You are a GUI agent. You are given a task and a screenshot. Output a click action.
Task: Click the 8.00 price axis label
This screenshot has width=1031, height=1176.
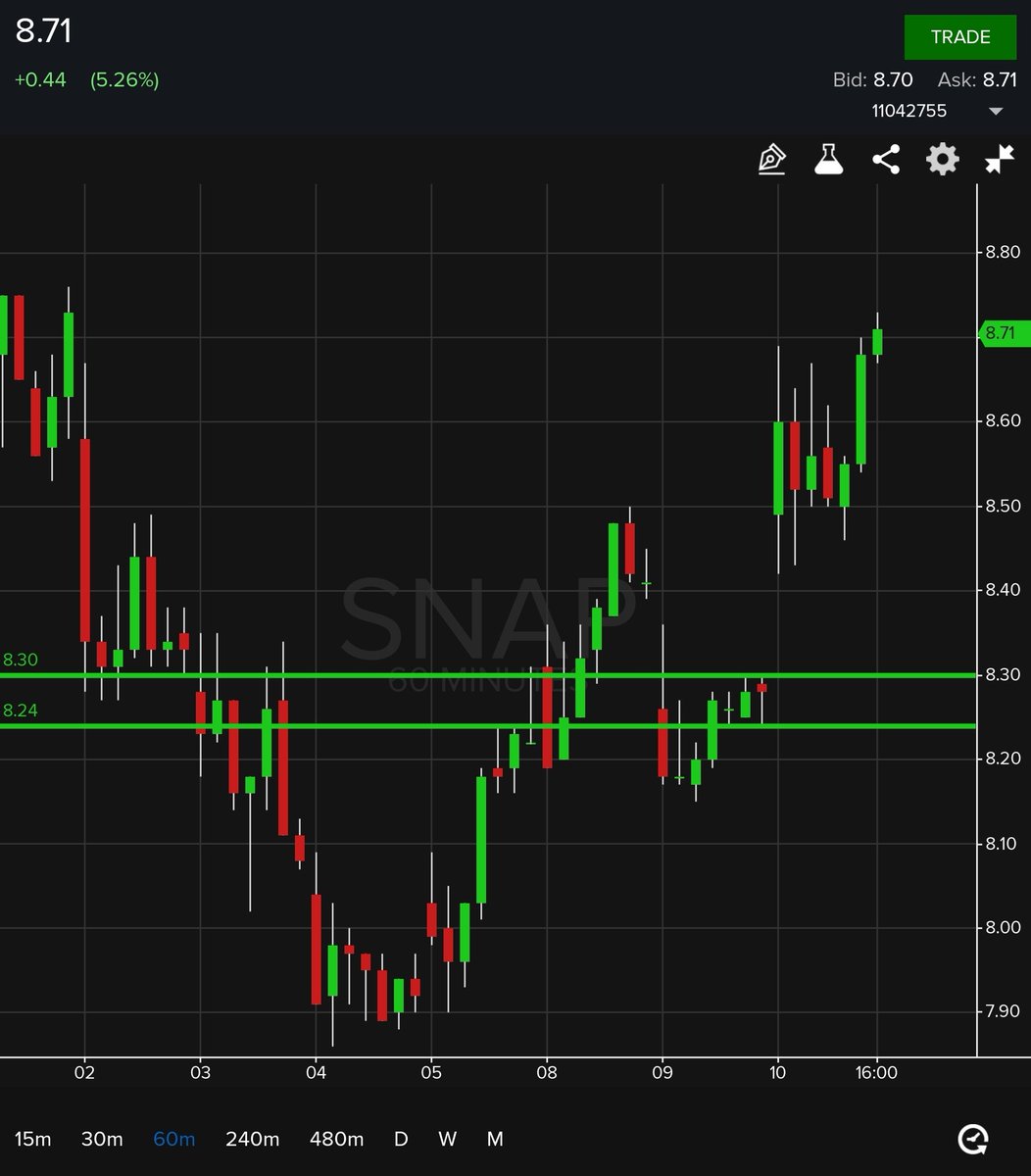[x=1003, y=927]
